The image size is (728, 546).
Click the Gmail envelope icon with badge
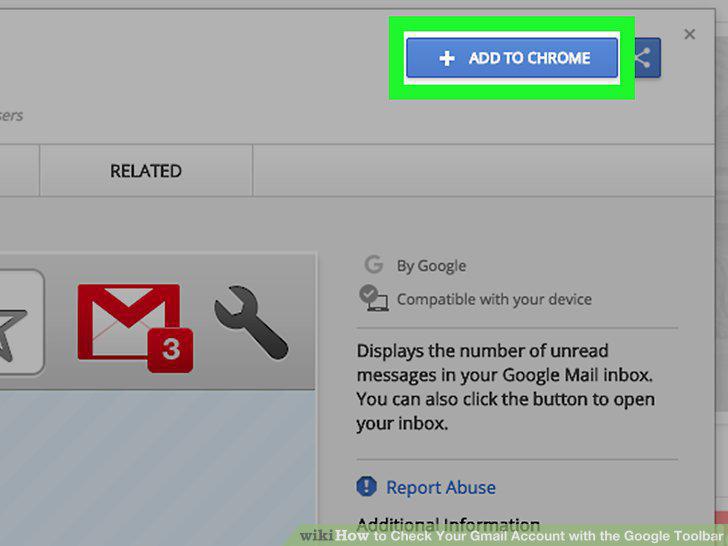tap(135, 328)
